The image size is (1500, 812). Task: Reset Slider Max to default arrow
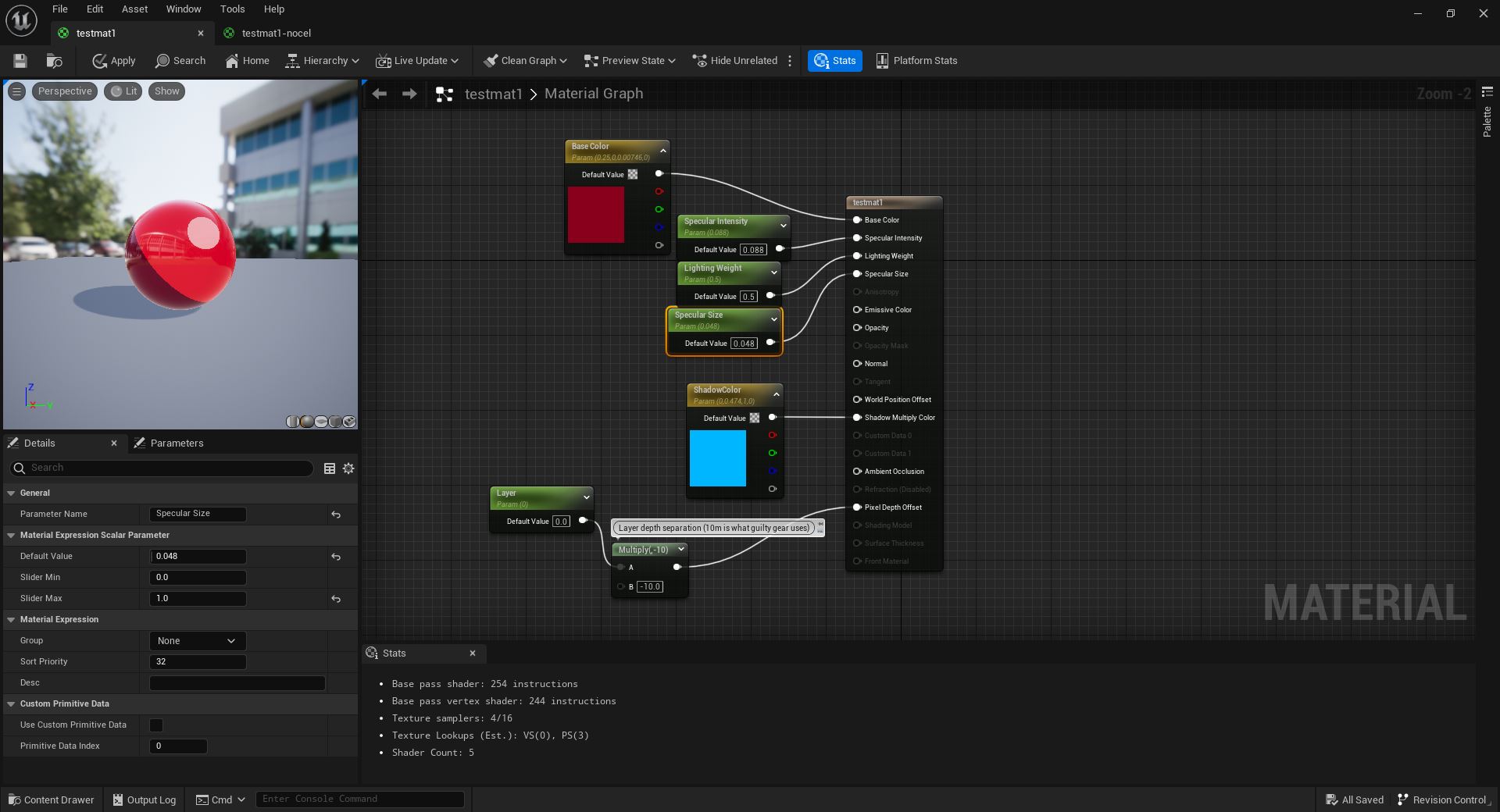click(x=336, y=599)
